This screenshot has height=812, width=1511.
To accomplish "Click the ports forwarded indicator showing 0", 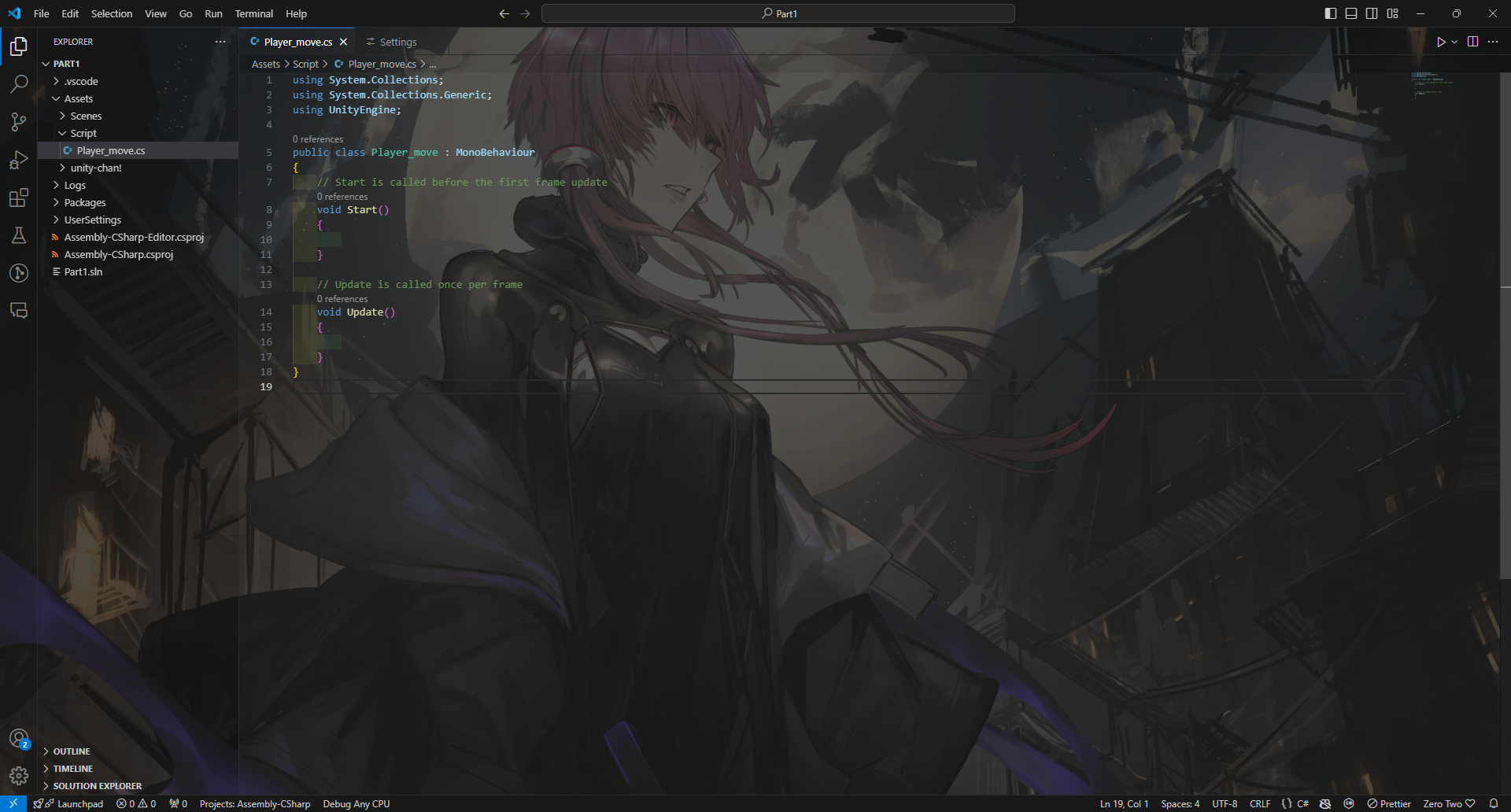I will click(179, 803).
